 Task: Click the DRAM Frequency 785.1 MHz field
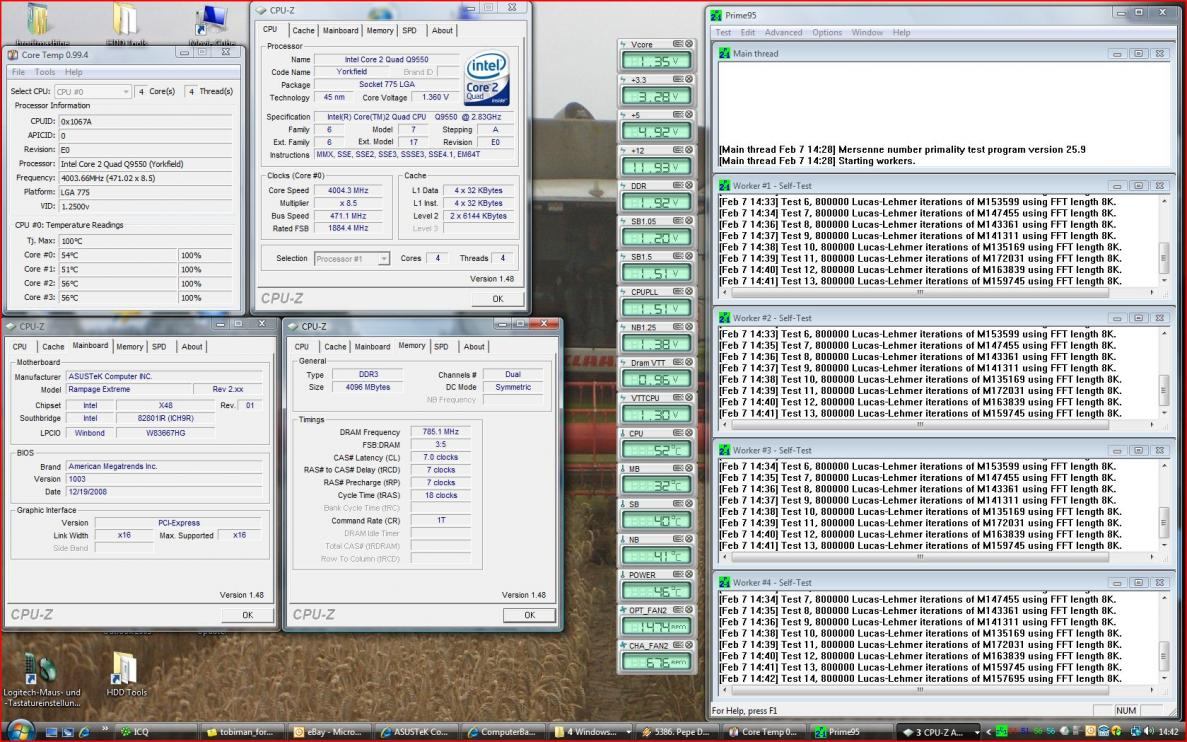(x=440, y=432)
